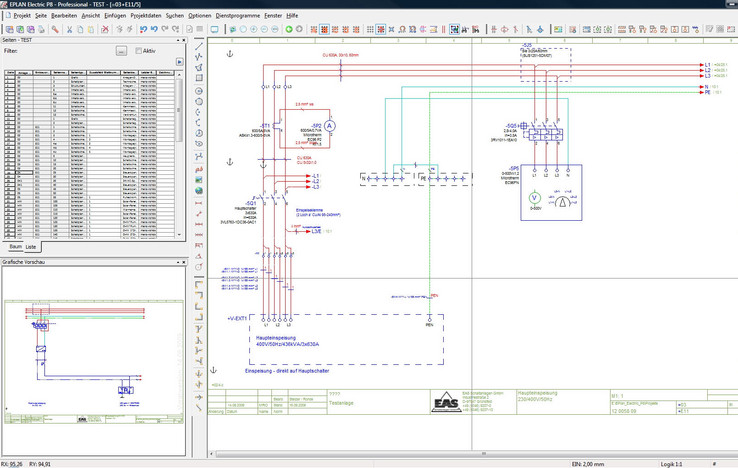The width and height of the screenshot is (738, 468).
Task: Switch to the Liste tab
Action: tap(31, 246)
